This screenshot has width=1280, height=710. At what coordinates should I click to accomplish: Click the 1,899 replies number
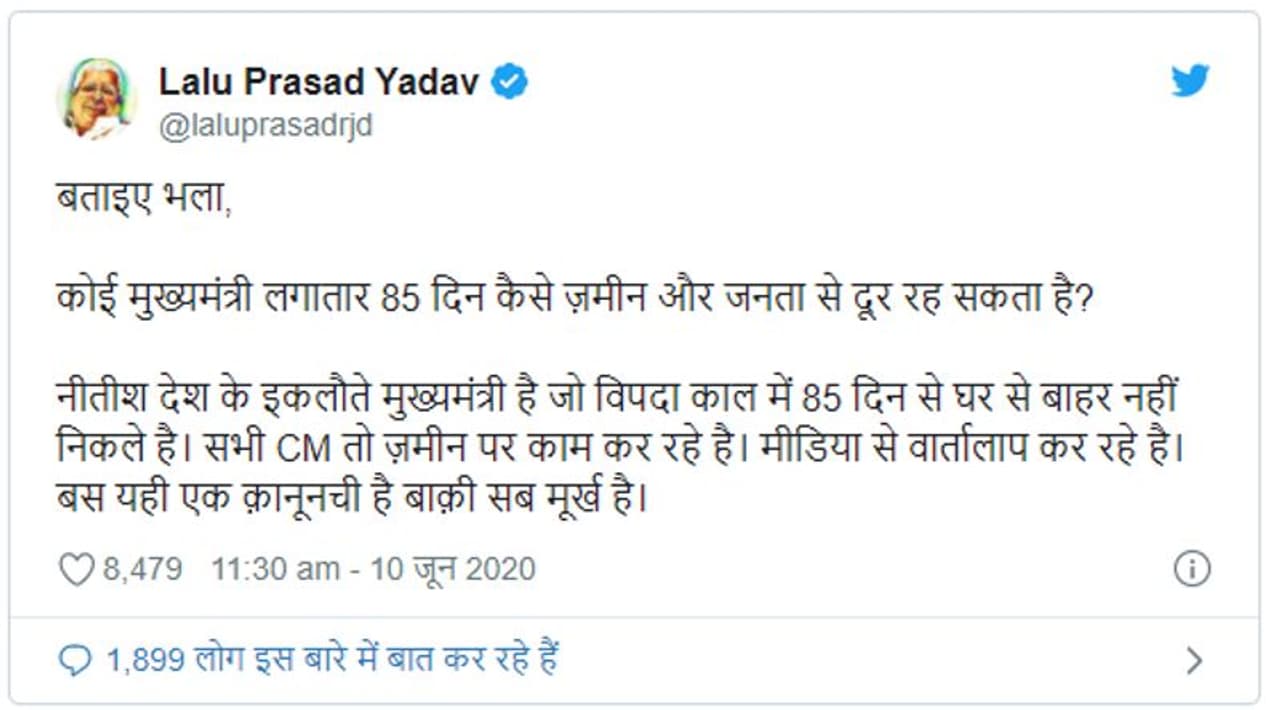[x=146, y=660]
